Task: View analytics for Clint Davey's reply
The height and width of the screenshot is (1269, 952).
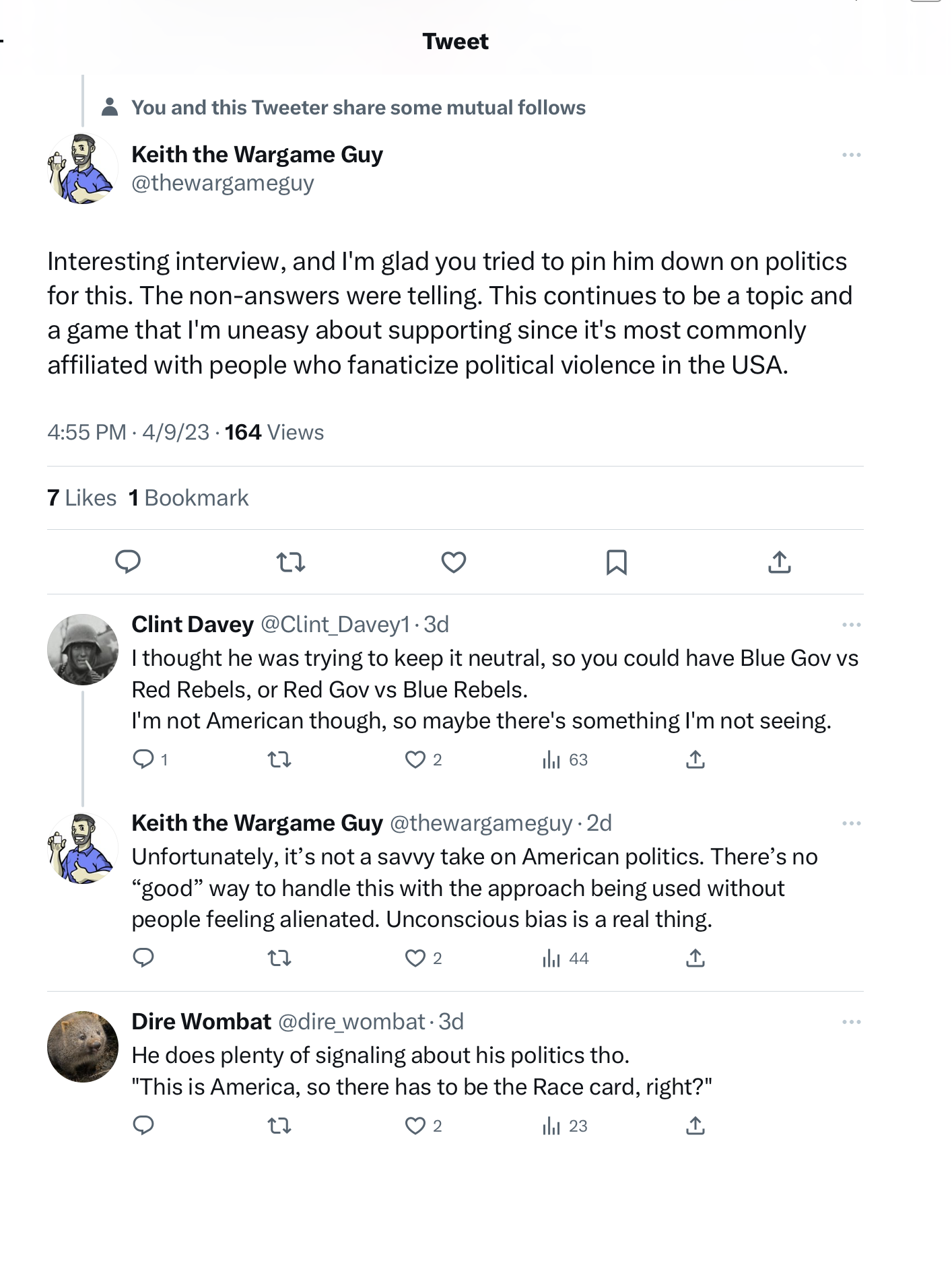Action: click(x=551, y=760)
